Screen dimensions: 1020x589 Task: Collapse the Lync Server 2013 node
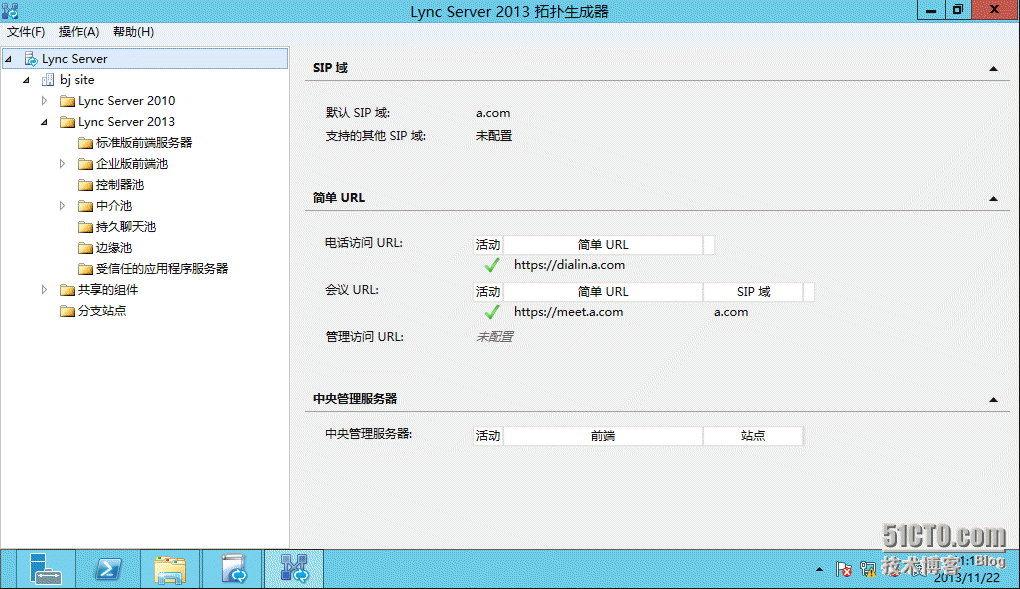[x=44, y=122]
